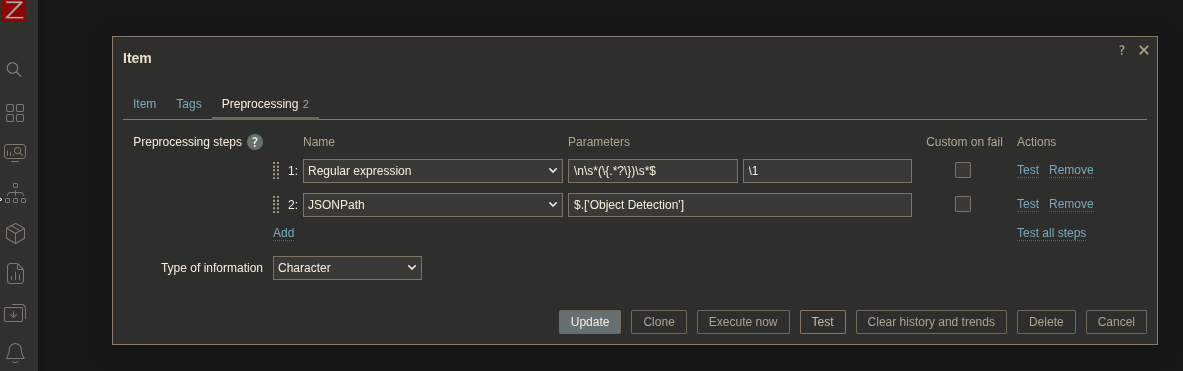
Task: Click the Type of information label
Action: point(212,268)
